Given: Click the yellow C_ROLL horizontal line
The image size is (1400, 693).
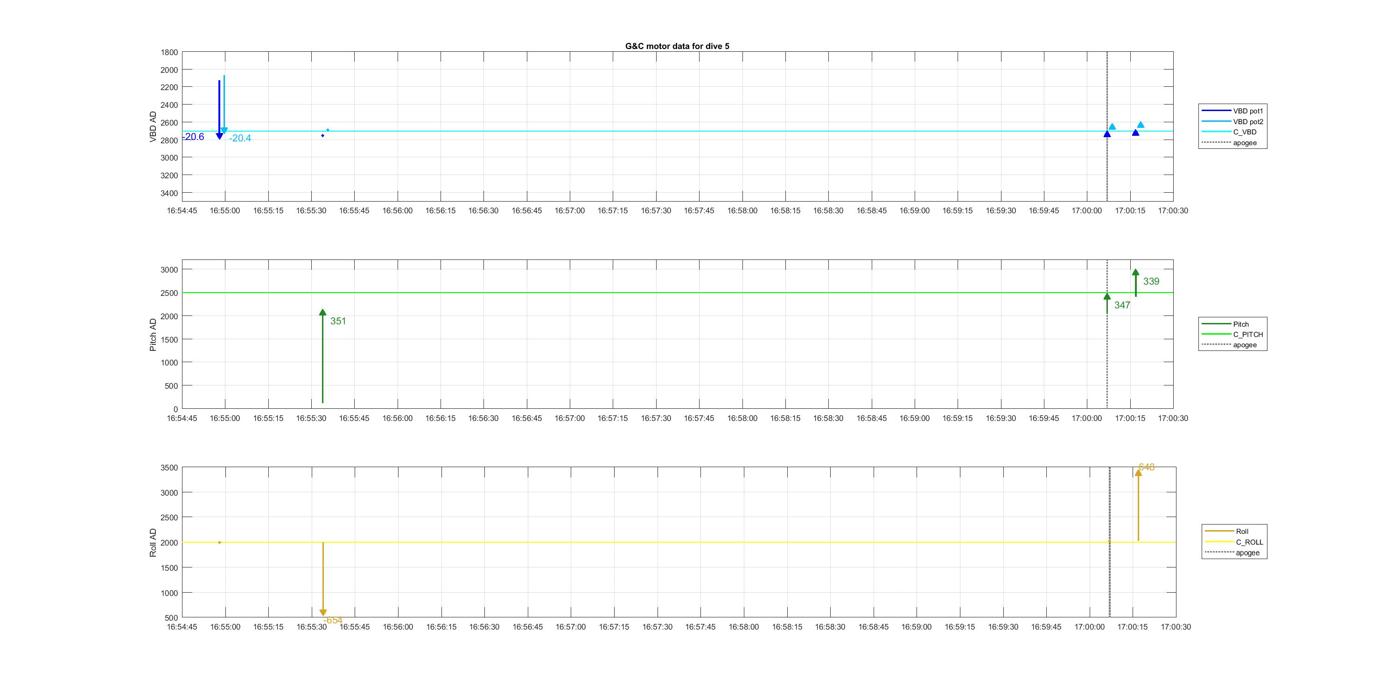Looking at the screenshot, I should pos(678,542).
